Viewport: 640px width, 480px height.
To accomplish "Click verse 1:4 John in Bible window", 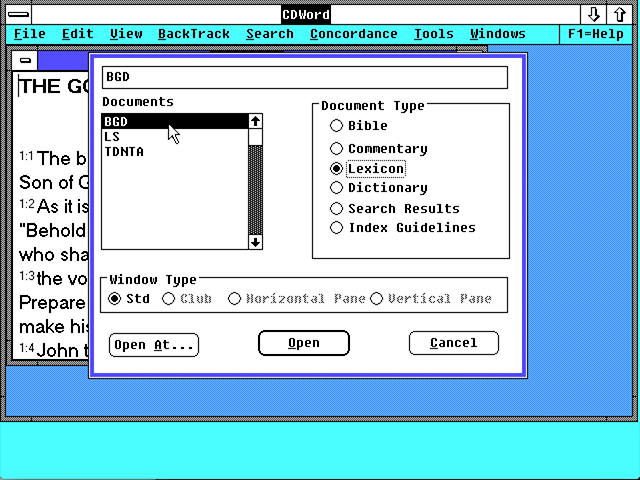I will [x=53, y=351].
